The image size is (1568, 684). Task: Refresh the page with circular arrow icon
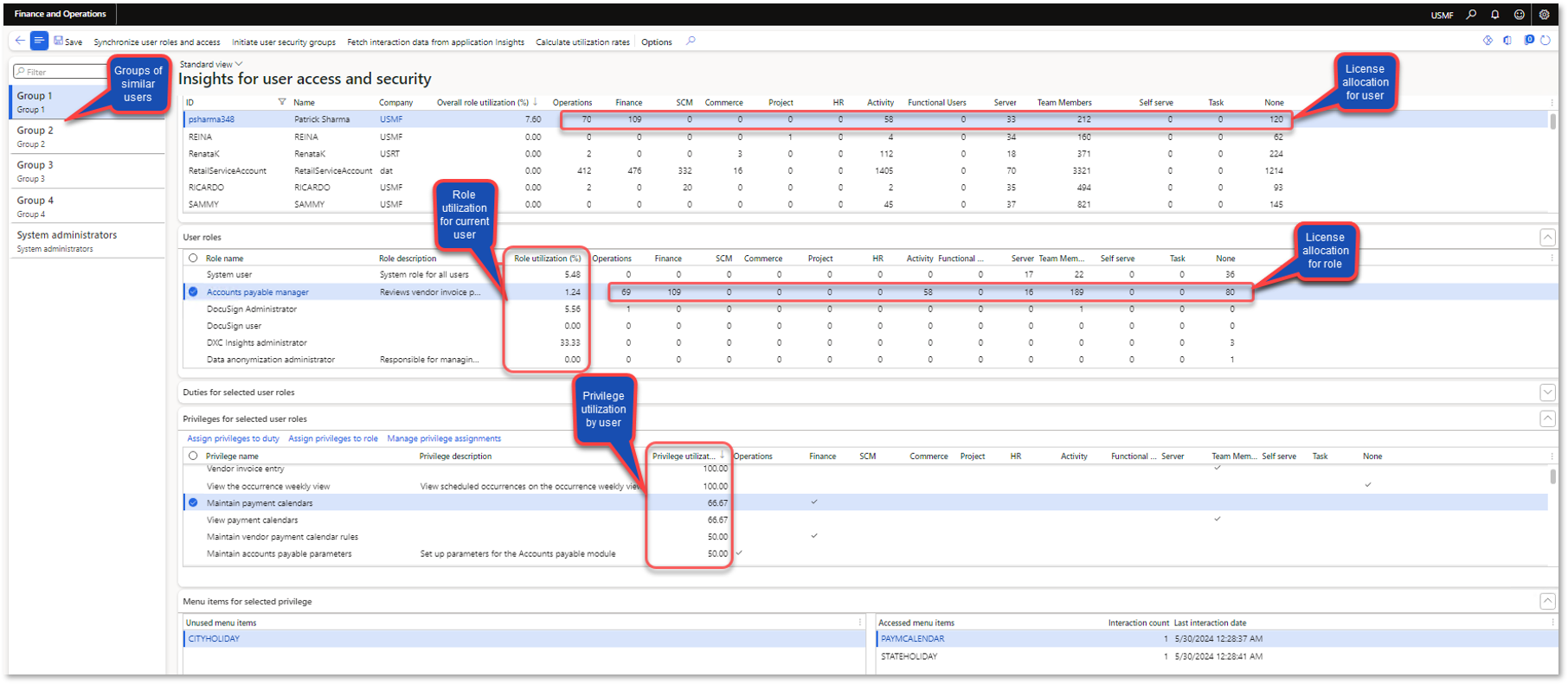(1546, 41)
